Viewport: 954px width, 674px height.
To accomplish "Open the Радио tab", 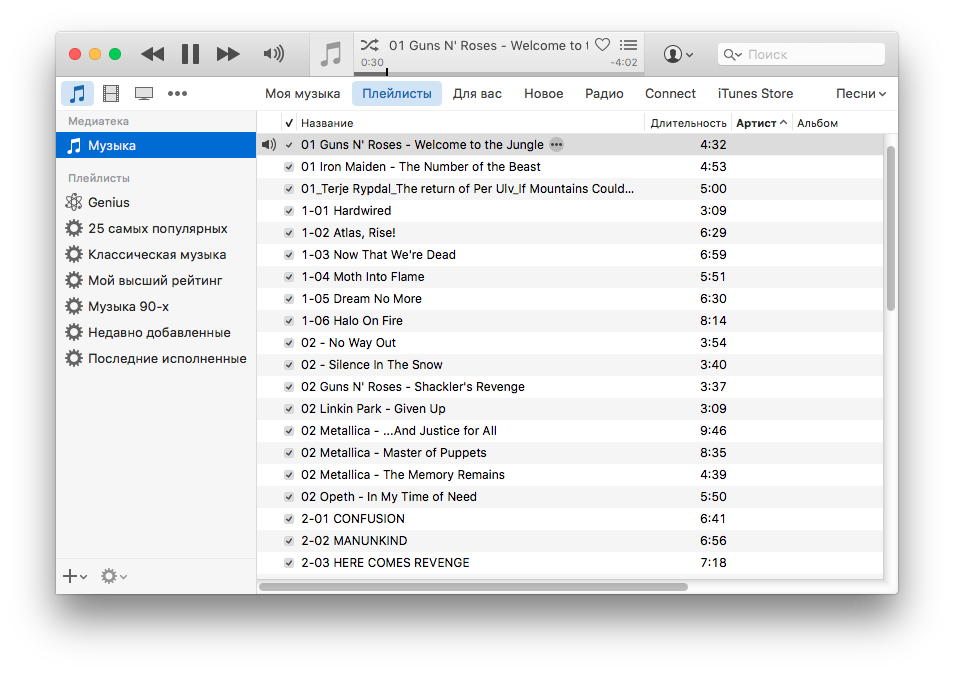I will pyautogui.click(x=604, y=94).
